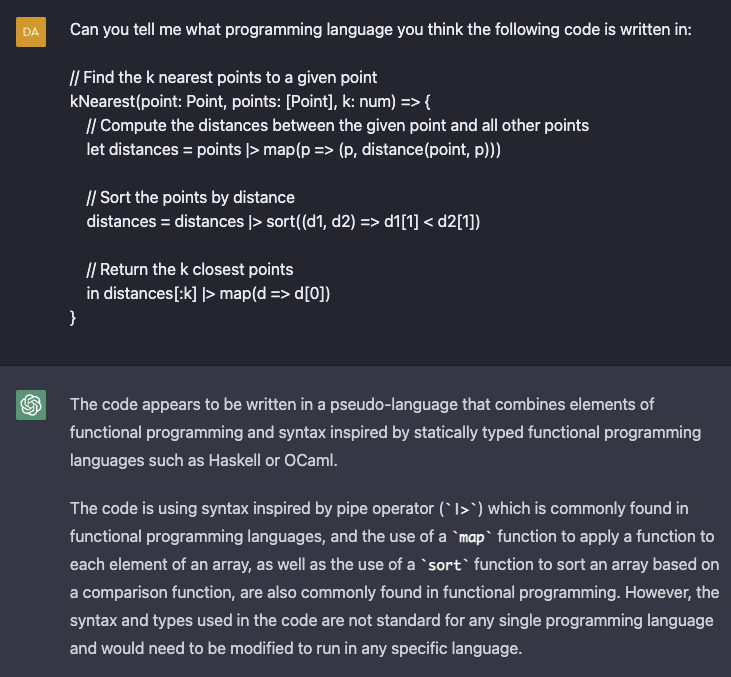731x677 pixels.
Task: Click the closing curly brace of the code
Action: (73, 317)
